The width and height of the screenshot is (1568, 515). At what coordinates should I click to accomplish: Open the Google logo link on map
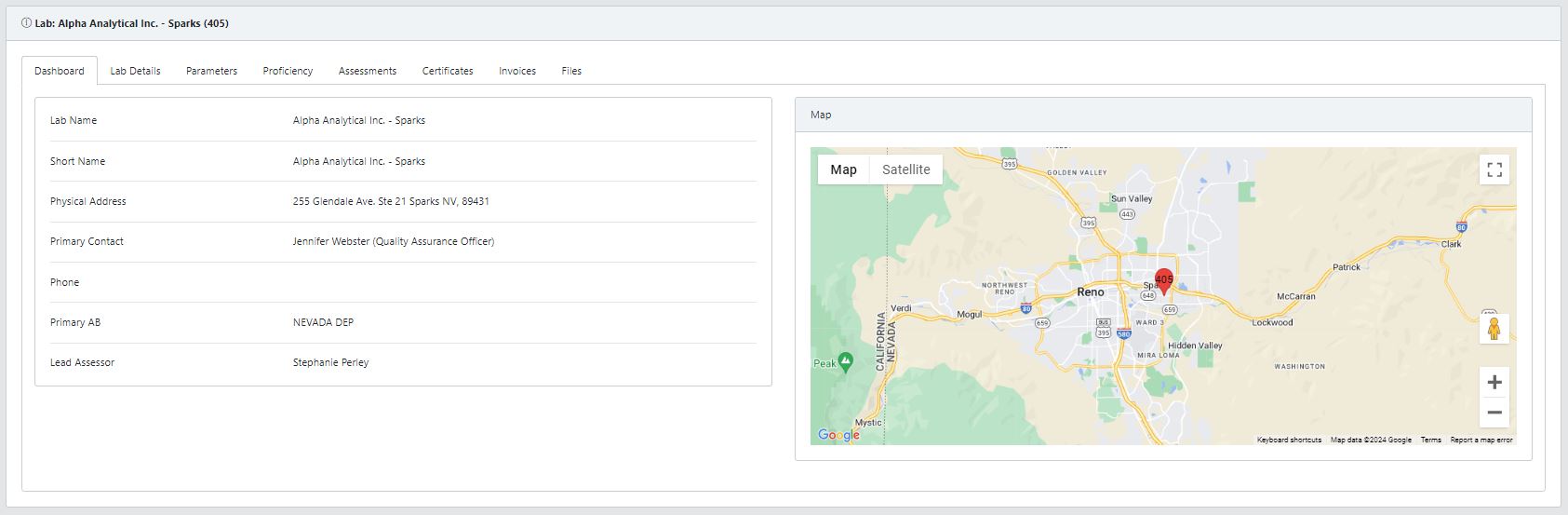(x=838, y=435)
